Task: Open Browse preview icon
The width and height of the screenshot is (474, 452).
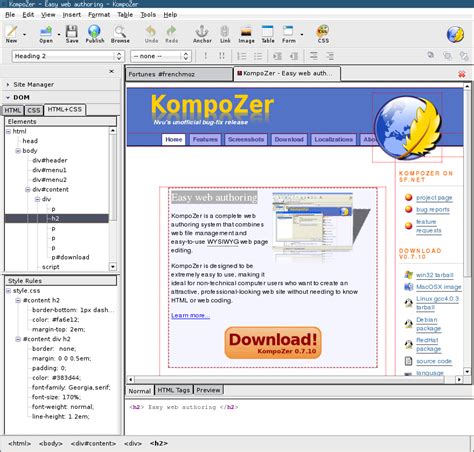Action: point(120,34)
